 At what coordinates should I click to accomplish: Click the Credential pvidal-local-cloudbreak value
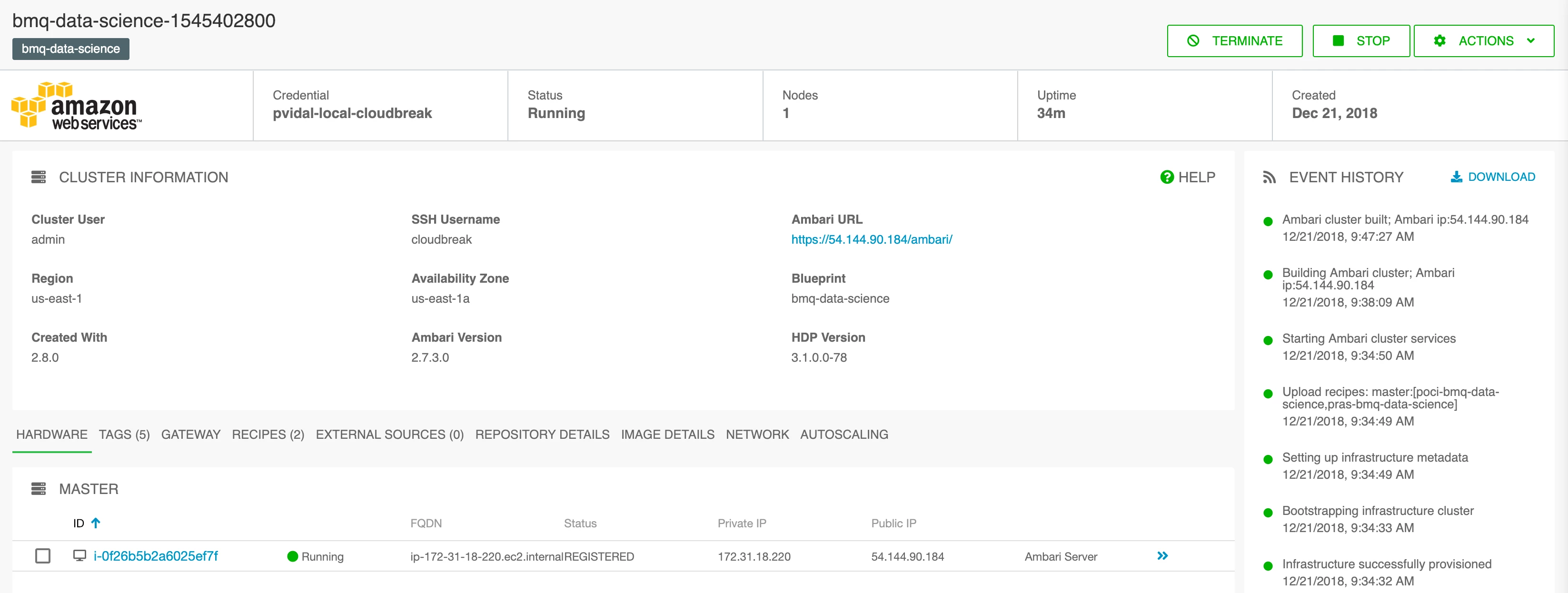coord(352,113)
